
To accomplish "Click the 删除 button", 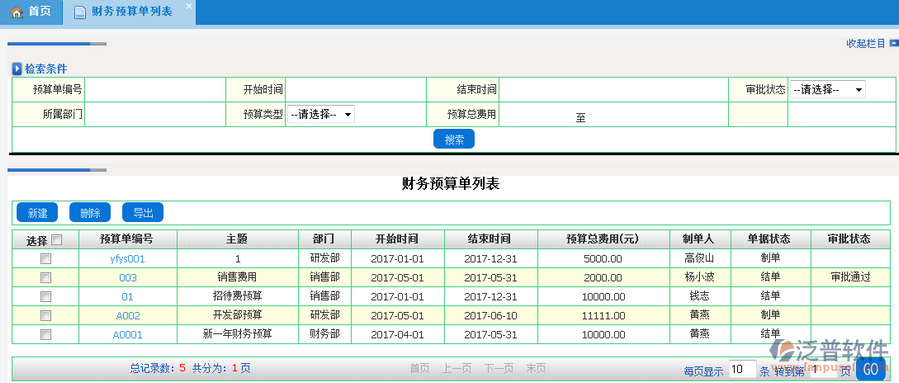I will point(90,213).
